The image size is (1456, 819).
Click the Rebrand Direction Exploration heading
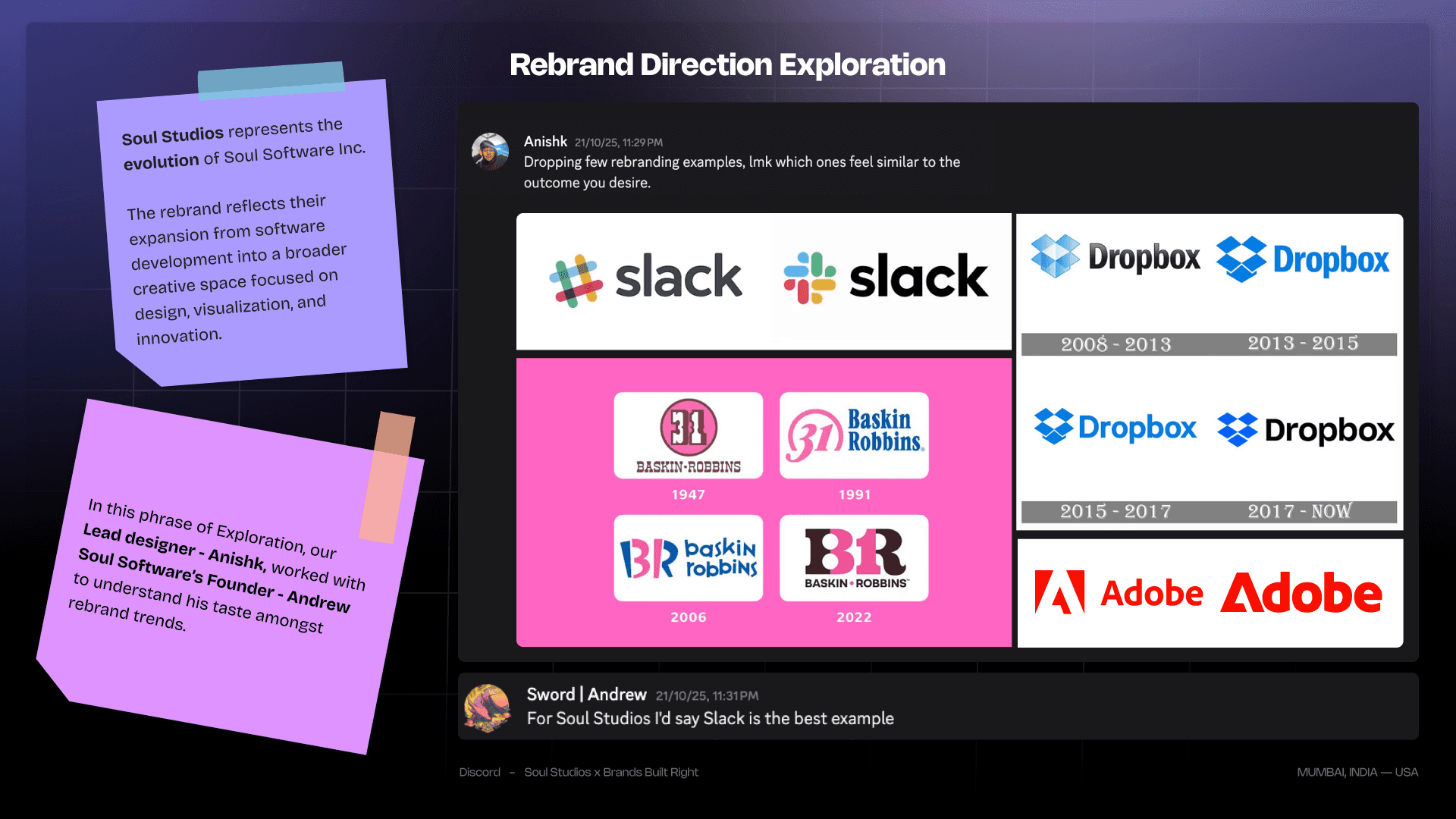[x=727, y=65]
